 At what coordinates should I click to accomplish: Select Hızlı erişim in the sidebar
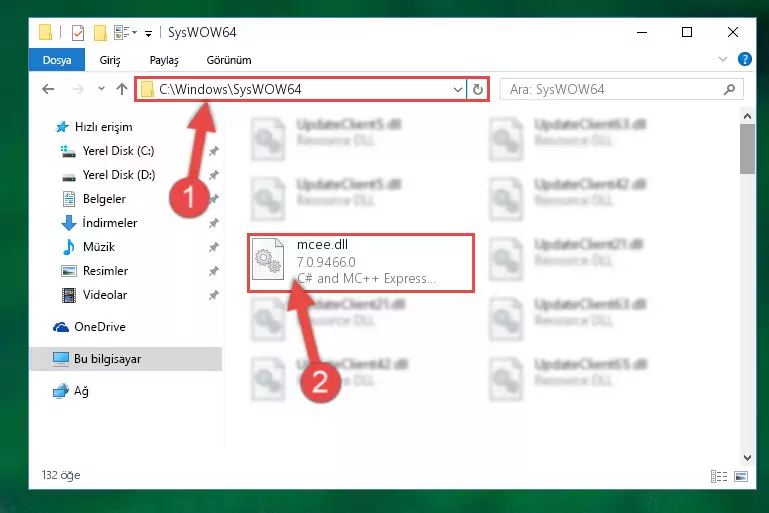coord(103,127)
